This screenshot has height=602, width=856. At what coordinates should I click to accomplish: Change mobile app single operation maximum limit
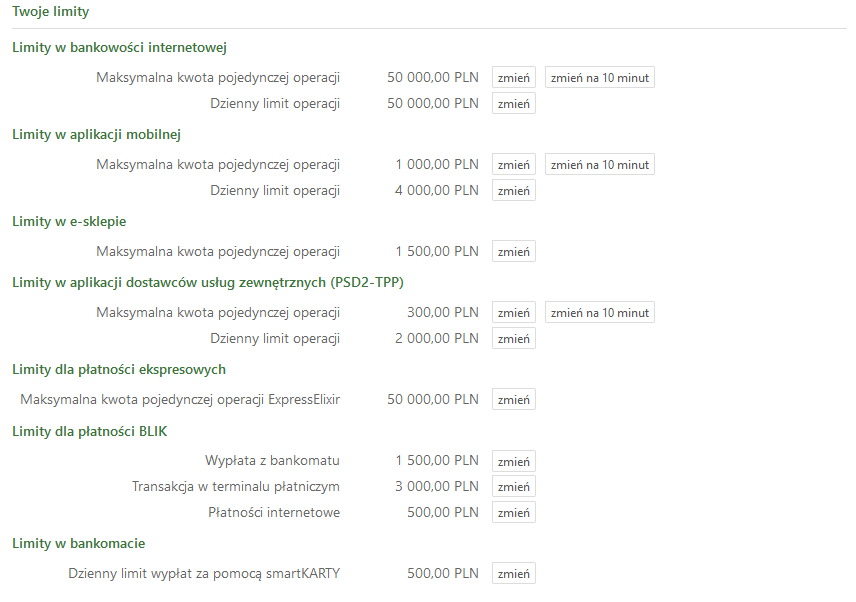pyautogui.click(x=513, y=165)
